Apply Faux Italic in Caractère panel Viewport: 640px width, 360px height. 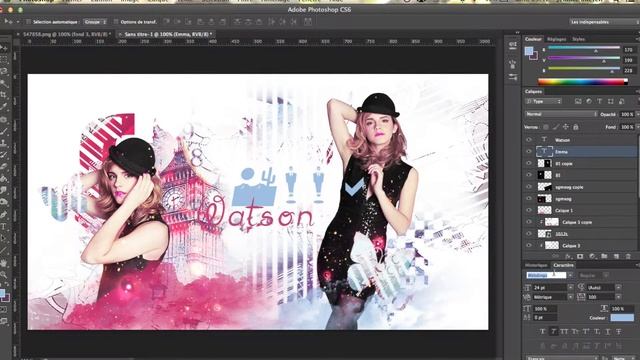(x=553, y=331)
